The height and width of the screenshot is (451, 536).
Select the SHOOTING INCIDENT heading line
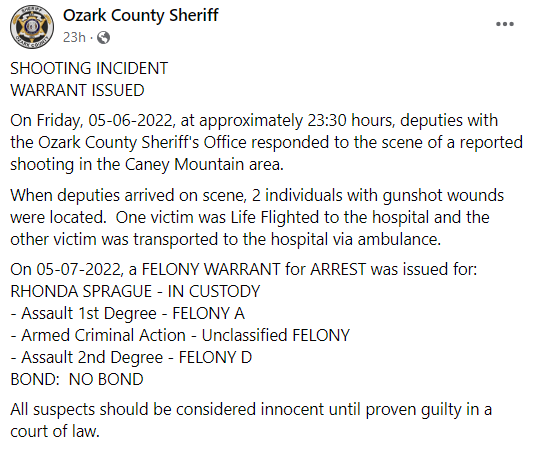pos(89,68)
